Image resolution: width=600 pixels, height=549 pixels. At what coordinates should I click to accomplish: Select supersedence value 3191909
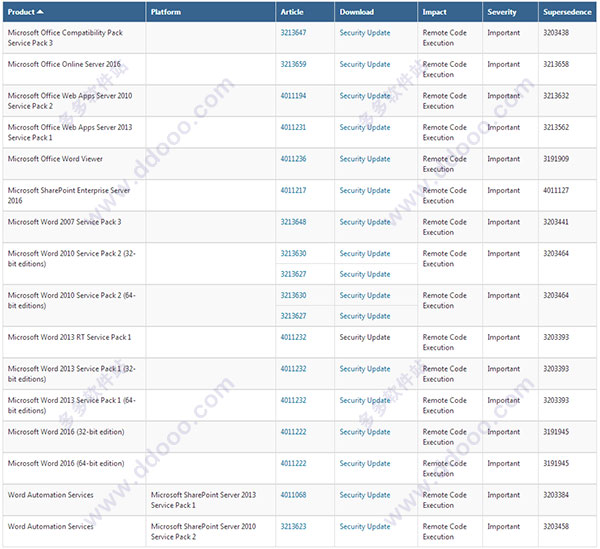556,159
